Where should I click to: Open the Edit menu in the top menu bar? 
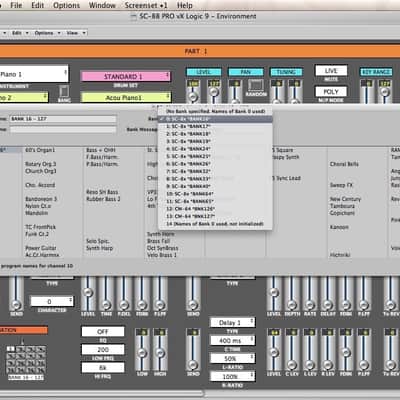[37, 5]
